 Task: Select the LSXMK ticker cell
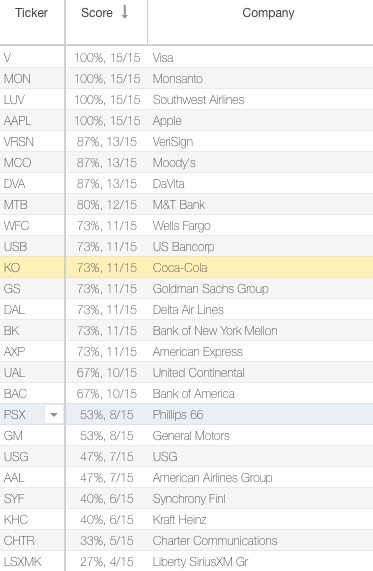pos(32,561)
